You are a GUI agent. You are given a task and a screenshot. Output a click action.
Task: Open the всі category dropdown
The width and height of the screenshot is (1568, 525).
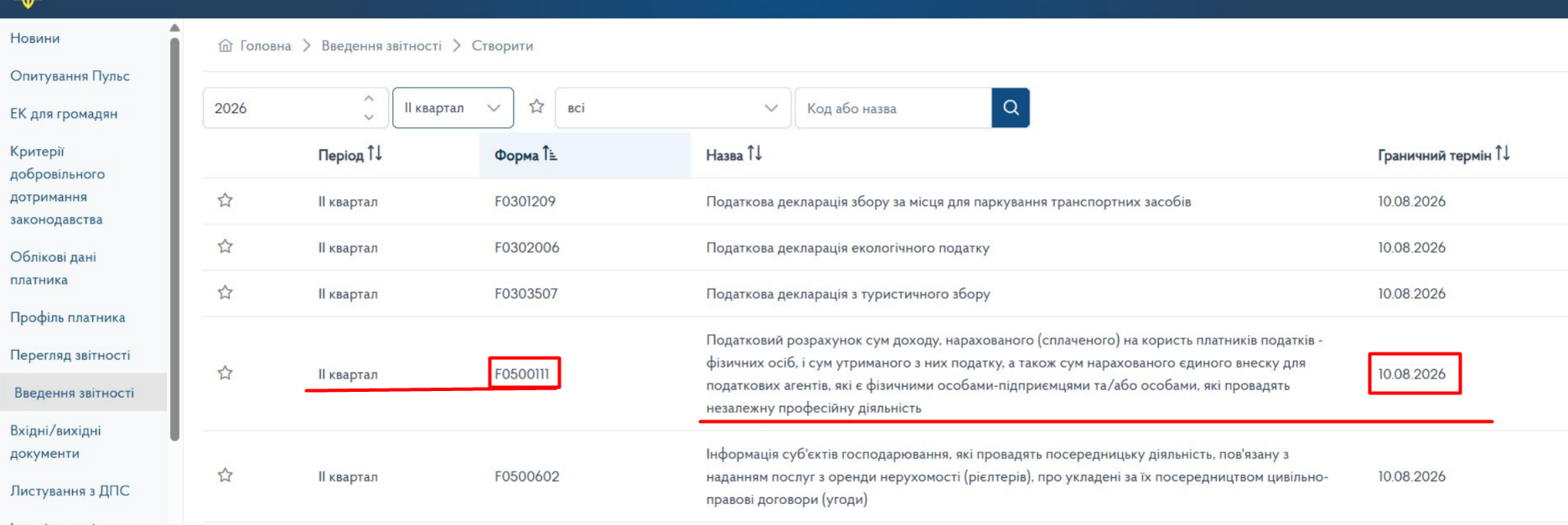pyautogui.click(x=673, y=108)
